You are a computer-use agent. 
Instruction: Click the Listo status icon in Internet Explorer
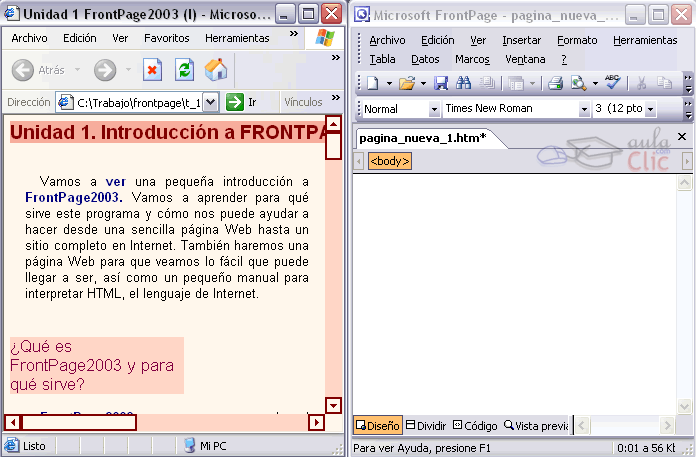pyautogui.click(x=12, y=445)
